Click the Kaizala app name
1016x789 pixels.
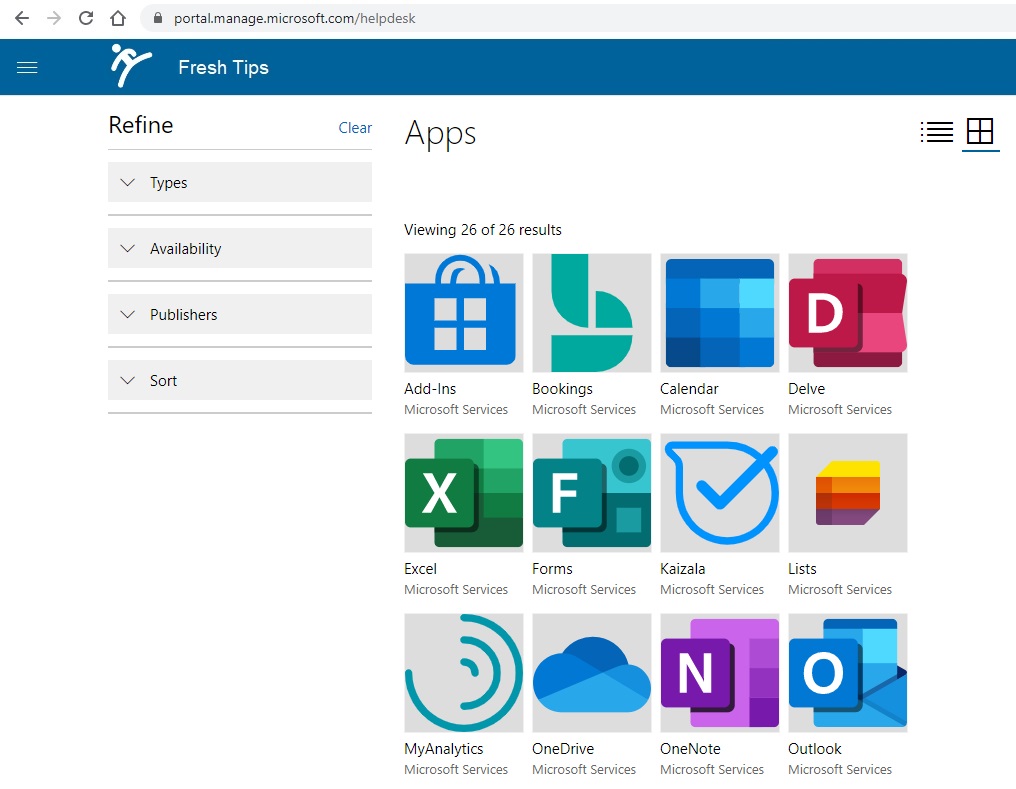click(683, 569)
